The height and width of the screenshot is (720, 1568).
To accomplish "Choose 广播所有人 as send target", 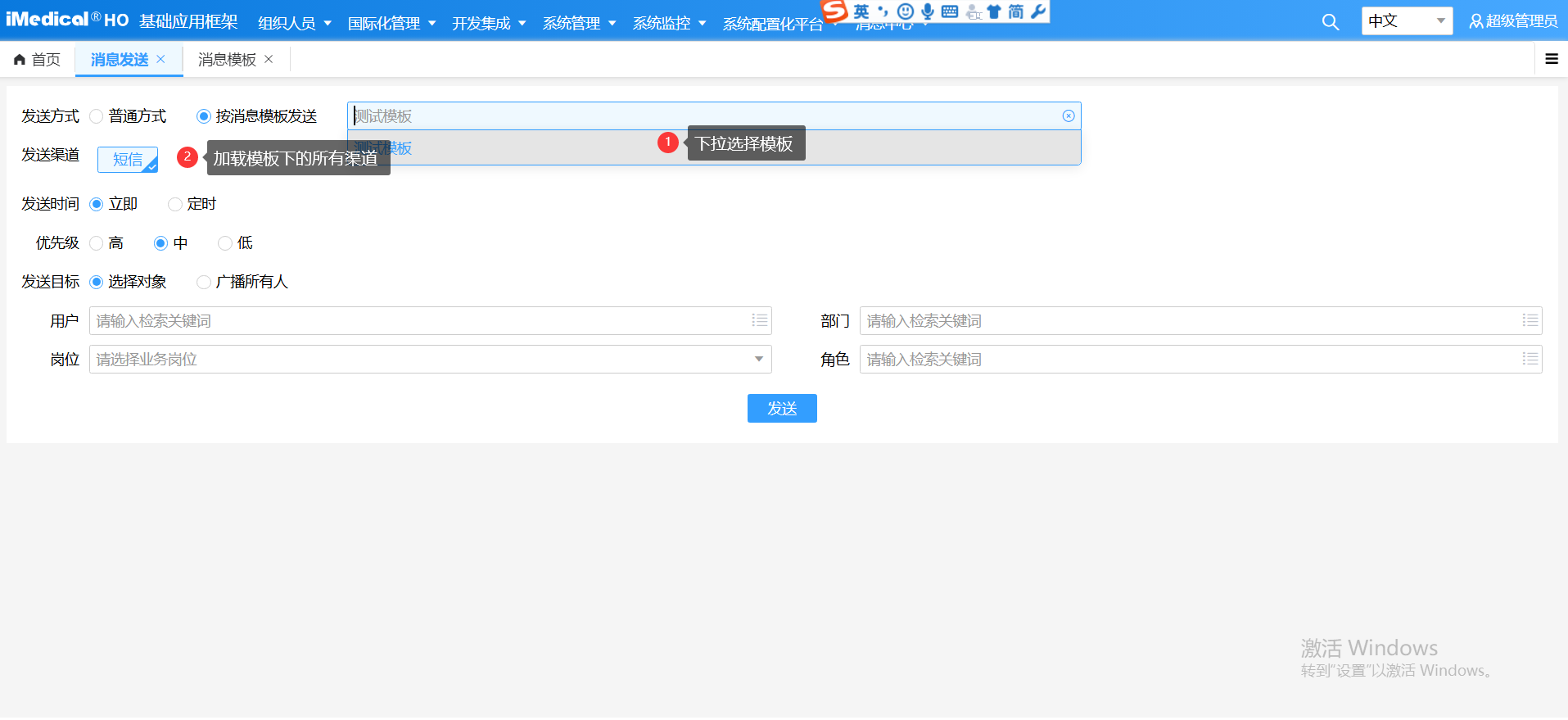I will pos(204,282).
